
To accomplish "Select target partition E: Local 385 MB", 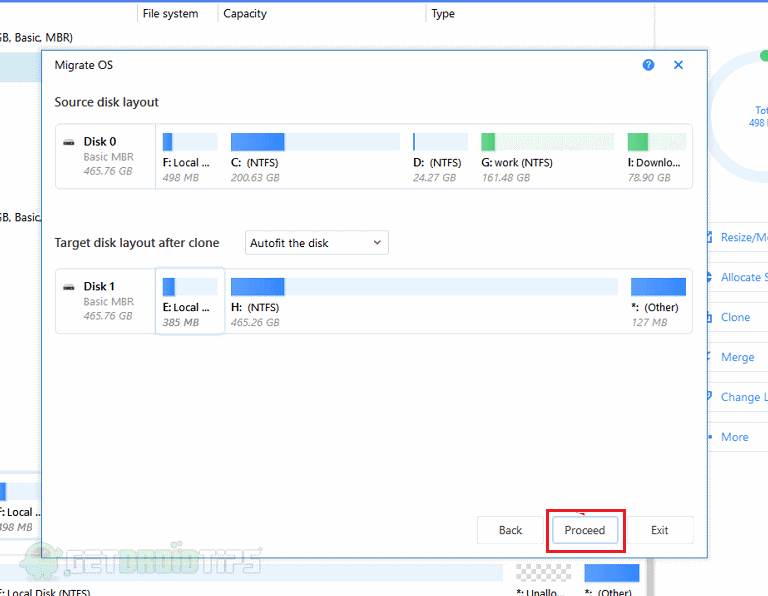I will (x=190, y=301).
